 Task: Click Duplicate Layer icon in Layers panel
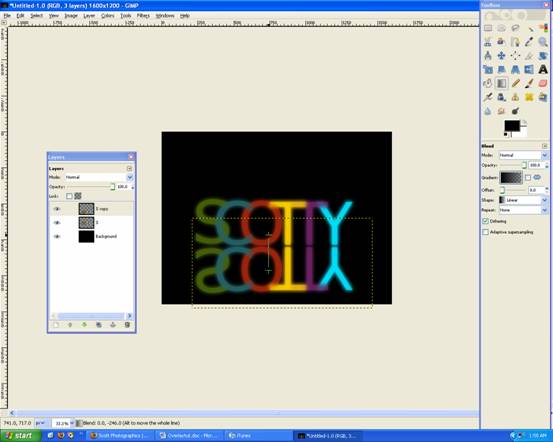99,325
